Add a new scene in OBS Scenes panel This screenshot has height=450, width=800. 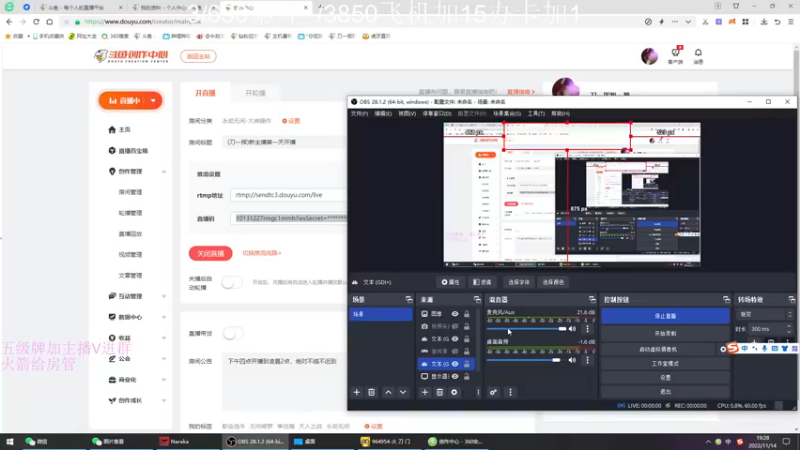[x=357, y=392]
